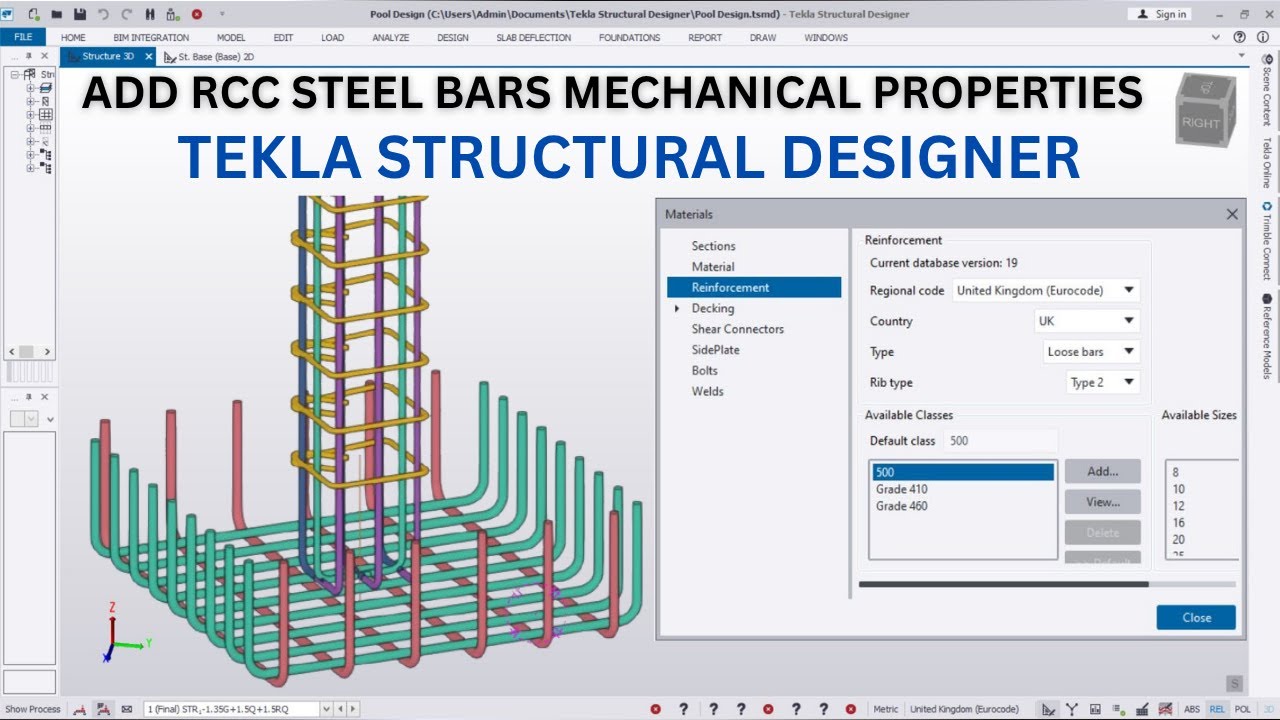Switch to St. Base (Base) 2D view tab
Screen dimensions: 1280x720
209,57
